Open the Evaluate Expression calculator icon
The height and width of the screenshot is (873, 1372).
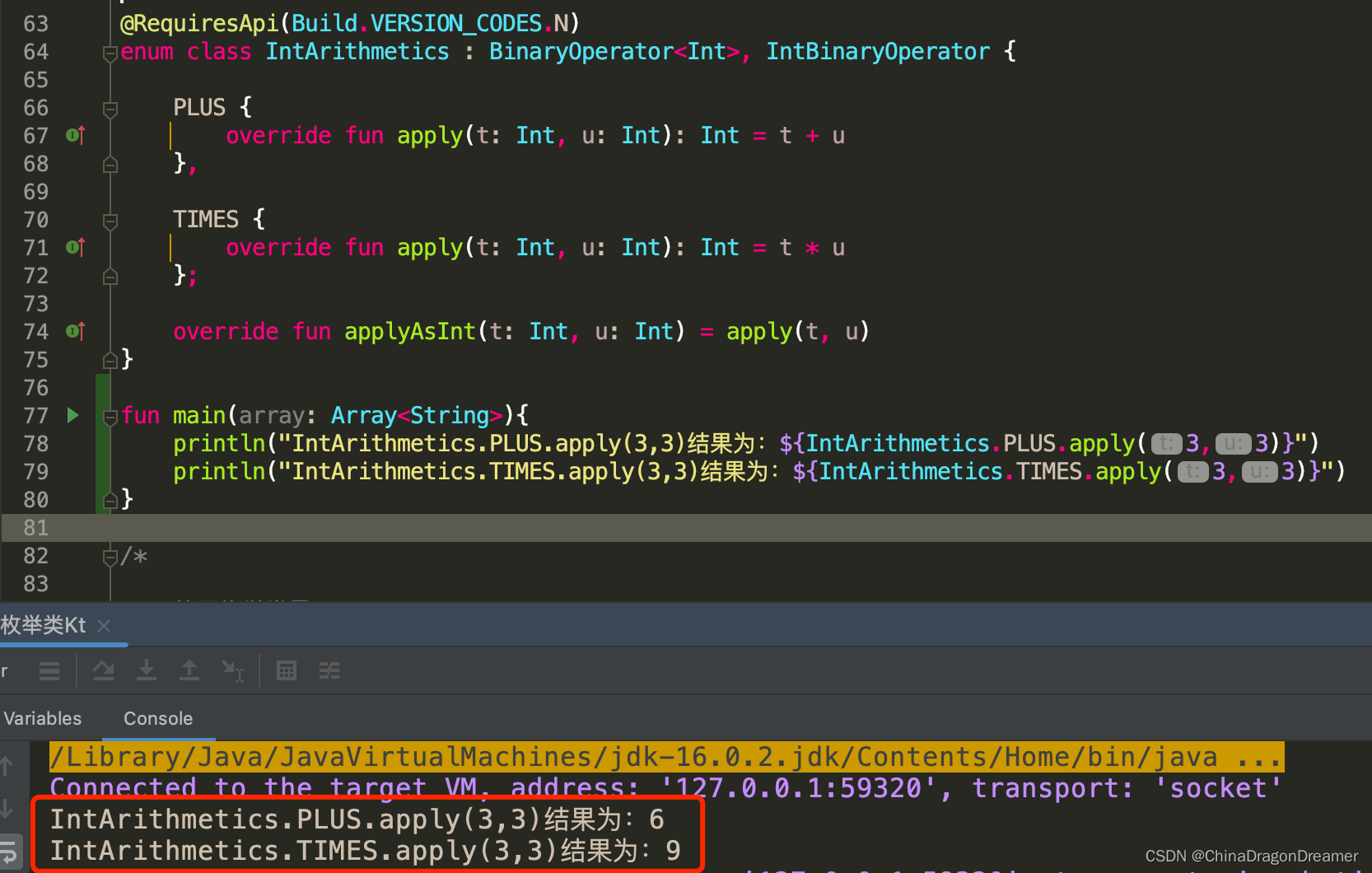(x=287, y=671)
